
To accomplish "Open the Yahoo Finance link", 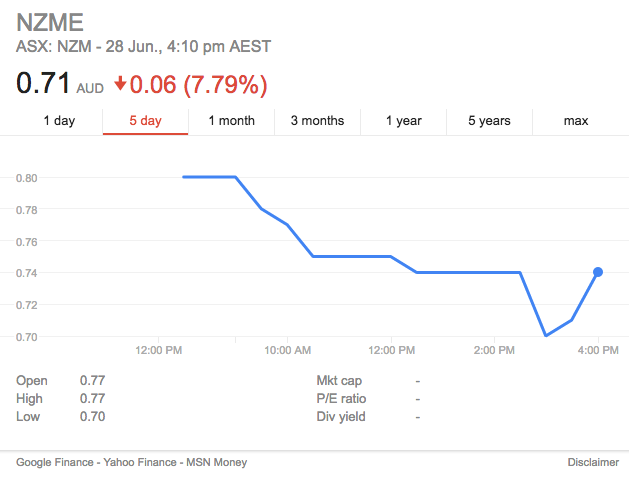I will [x=136, y=462].
